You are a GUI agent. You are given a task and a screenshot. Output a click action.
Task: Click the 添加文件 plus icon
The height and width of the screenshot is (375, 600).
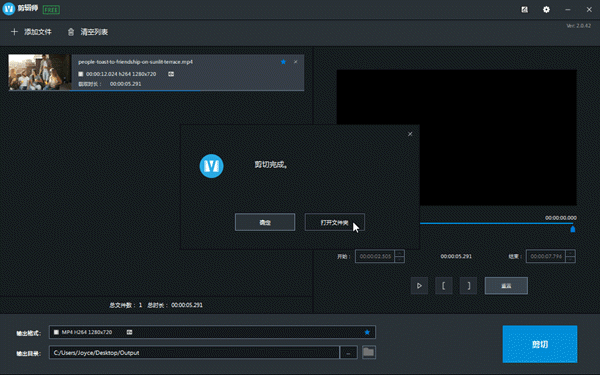(15, 32)
